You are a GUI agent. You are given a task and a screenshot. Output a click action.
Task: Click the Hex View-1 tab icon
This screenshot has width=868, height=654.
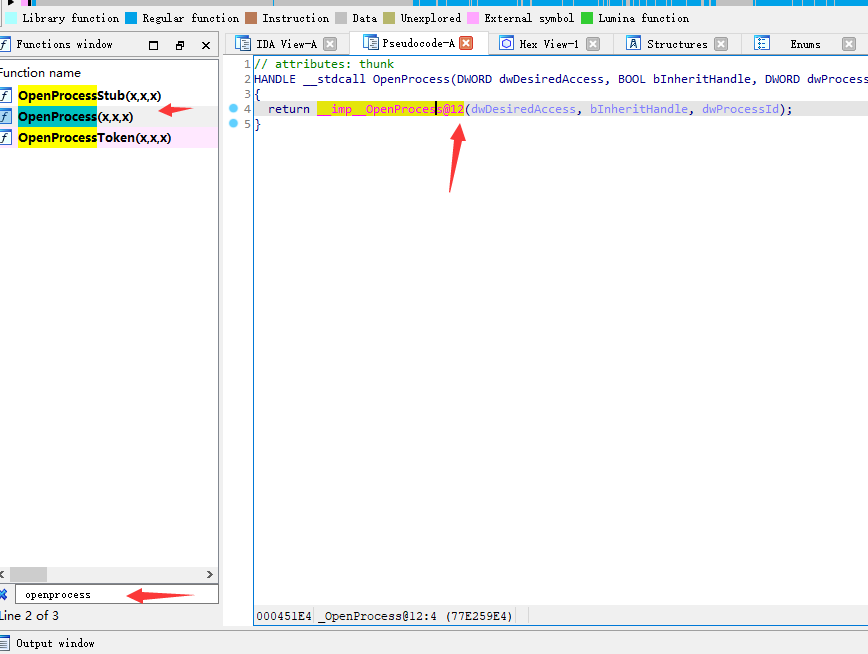click(506, 43)
